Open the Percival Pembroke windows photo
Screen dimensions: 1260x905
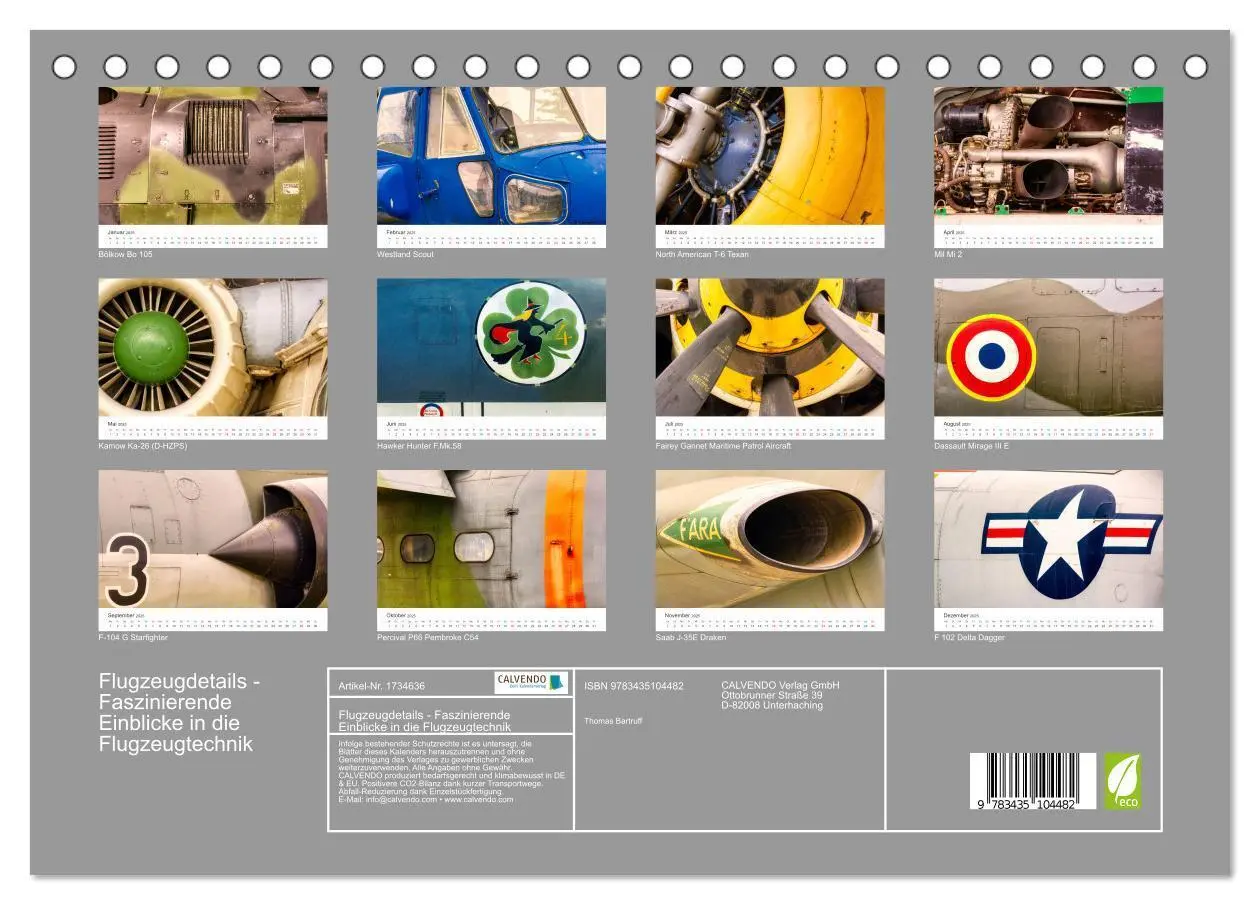click(491, 539)
